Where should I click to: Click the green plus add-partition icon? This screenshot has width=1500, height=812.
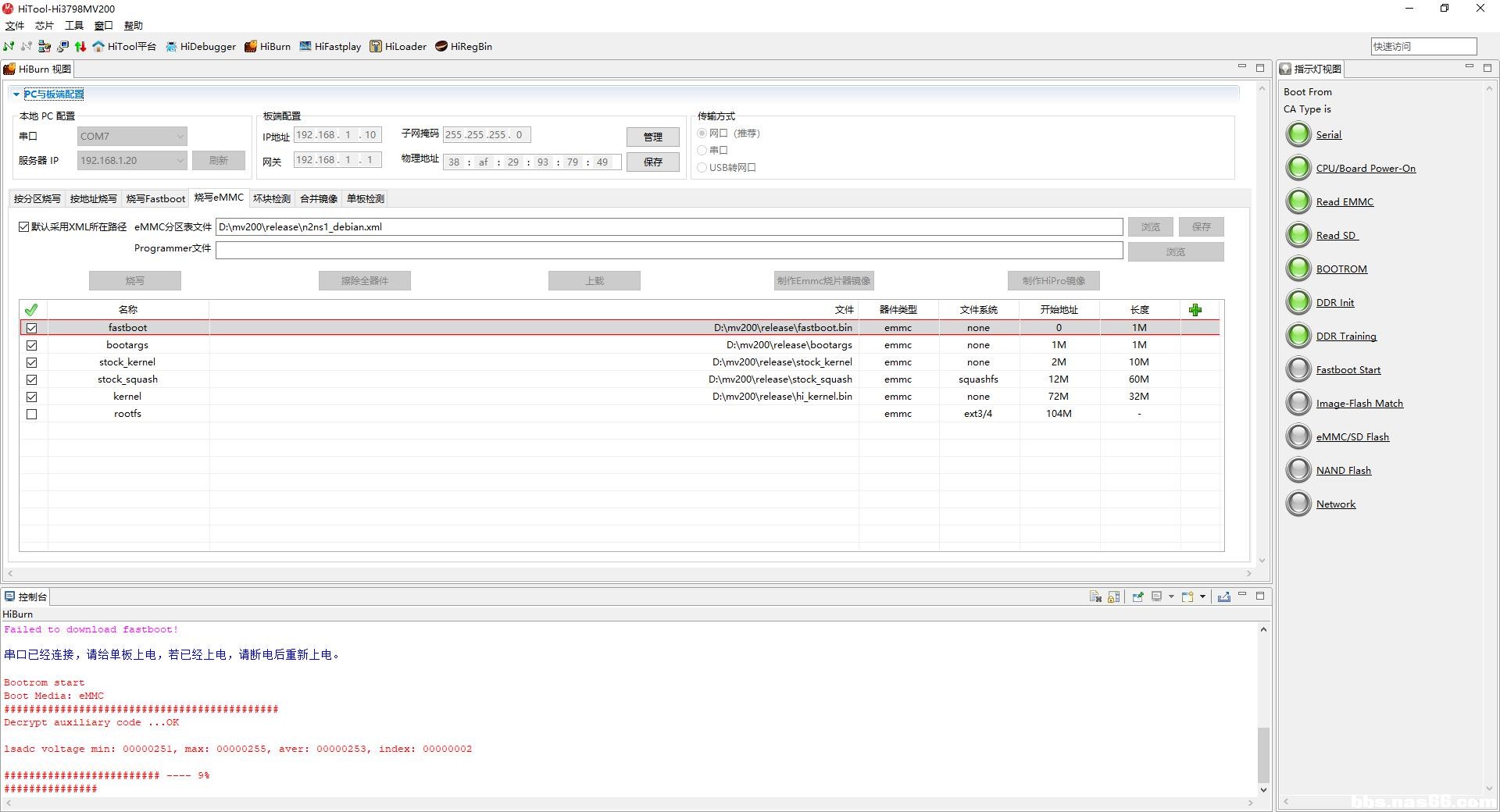coord(1195,310)
